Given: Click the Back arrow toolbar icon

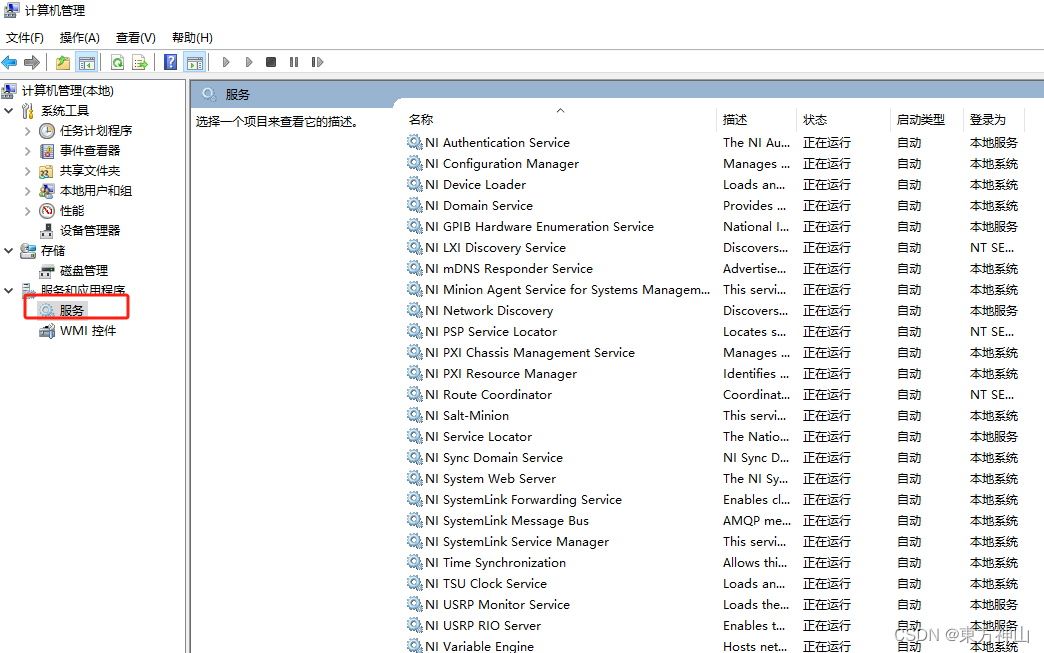Looking at the screenshot, I should click(9, 63).
